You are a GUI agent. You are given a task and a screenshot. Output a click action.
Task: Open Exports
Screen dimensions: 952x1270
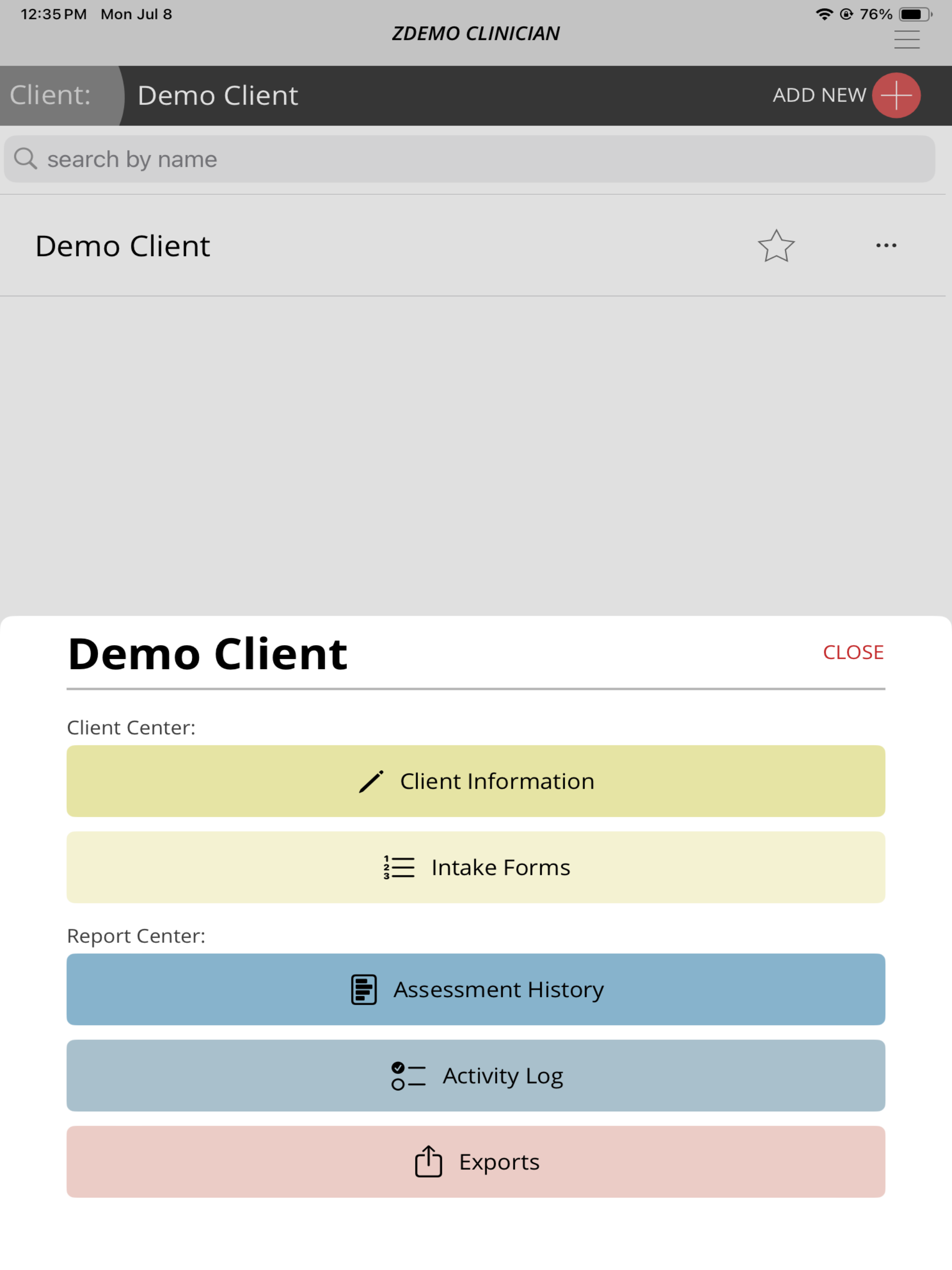pyautogui.click(x=476, y=1162)
